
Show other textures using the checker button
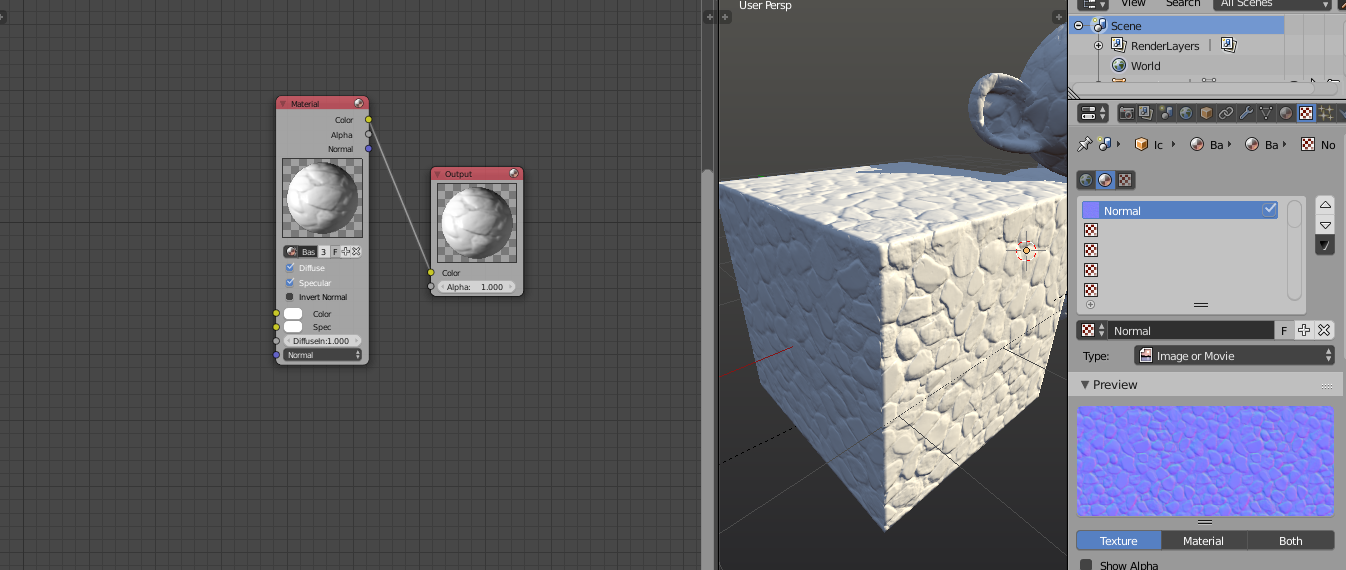coord(1125,180)
